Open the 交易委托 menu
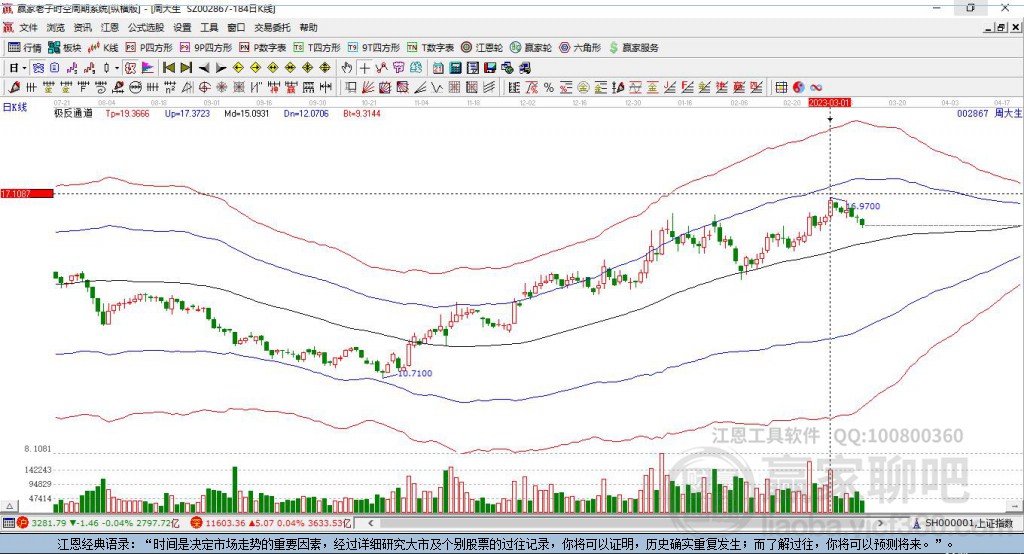Image resolution: width=1024 pixels, height=554 pixels. tap(272, 27)
